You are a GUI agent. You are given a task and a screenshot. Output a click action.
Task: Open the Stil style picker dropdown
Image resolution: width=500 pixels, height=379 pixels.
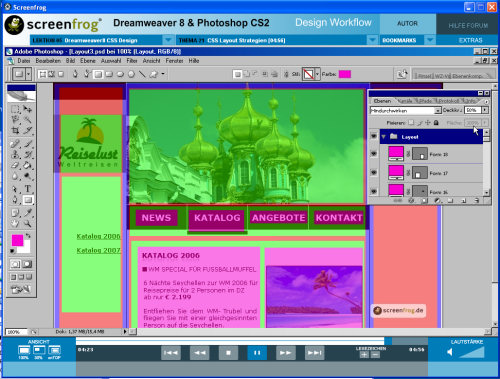(317, 74)
